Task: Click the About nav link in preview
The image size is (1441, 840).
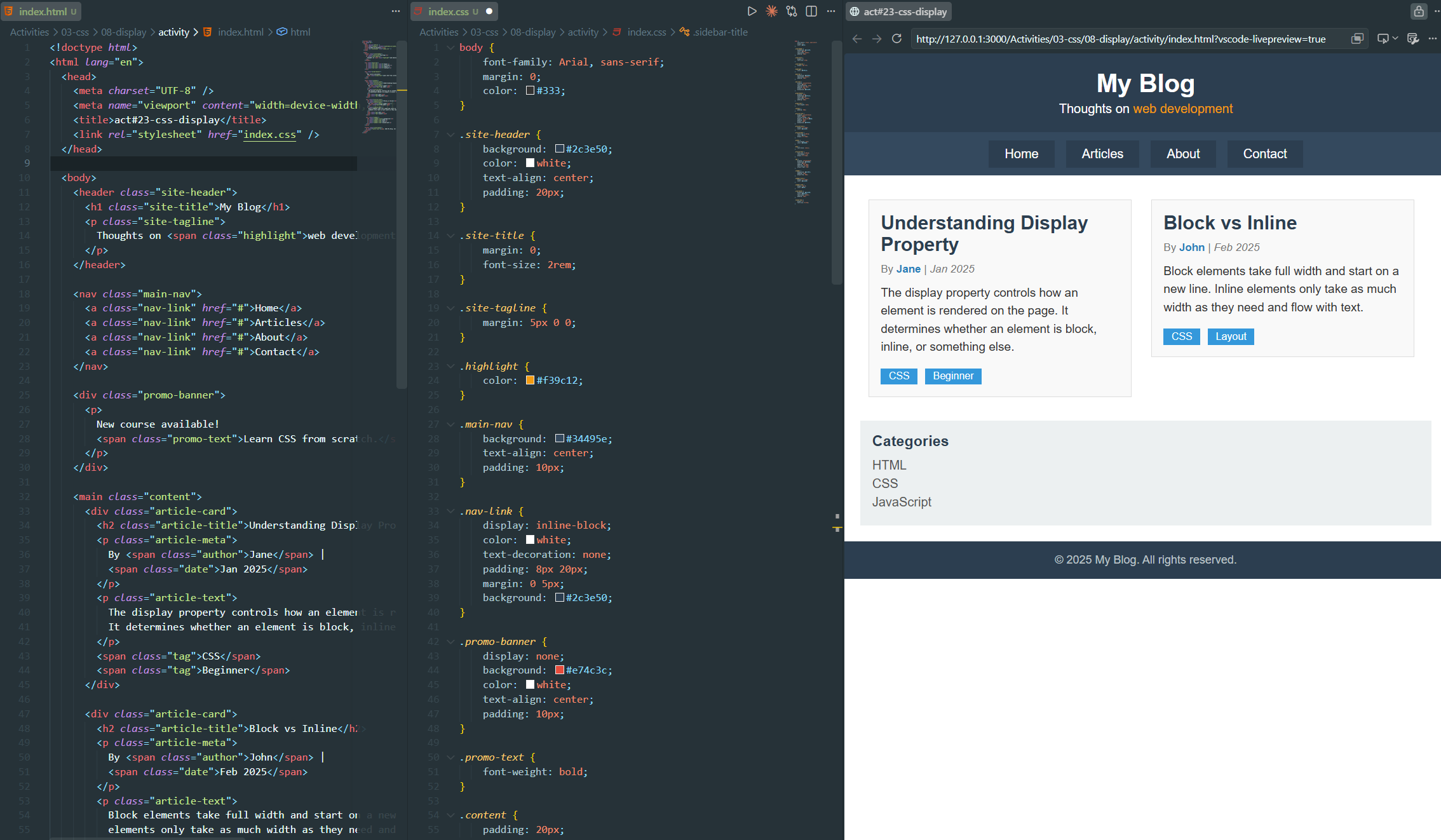Action: 1183,154
